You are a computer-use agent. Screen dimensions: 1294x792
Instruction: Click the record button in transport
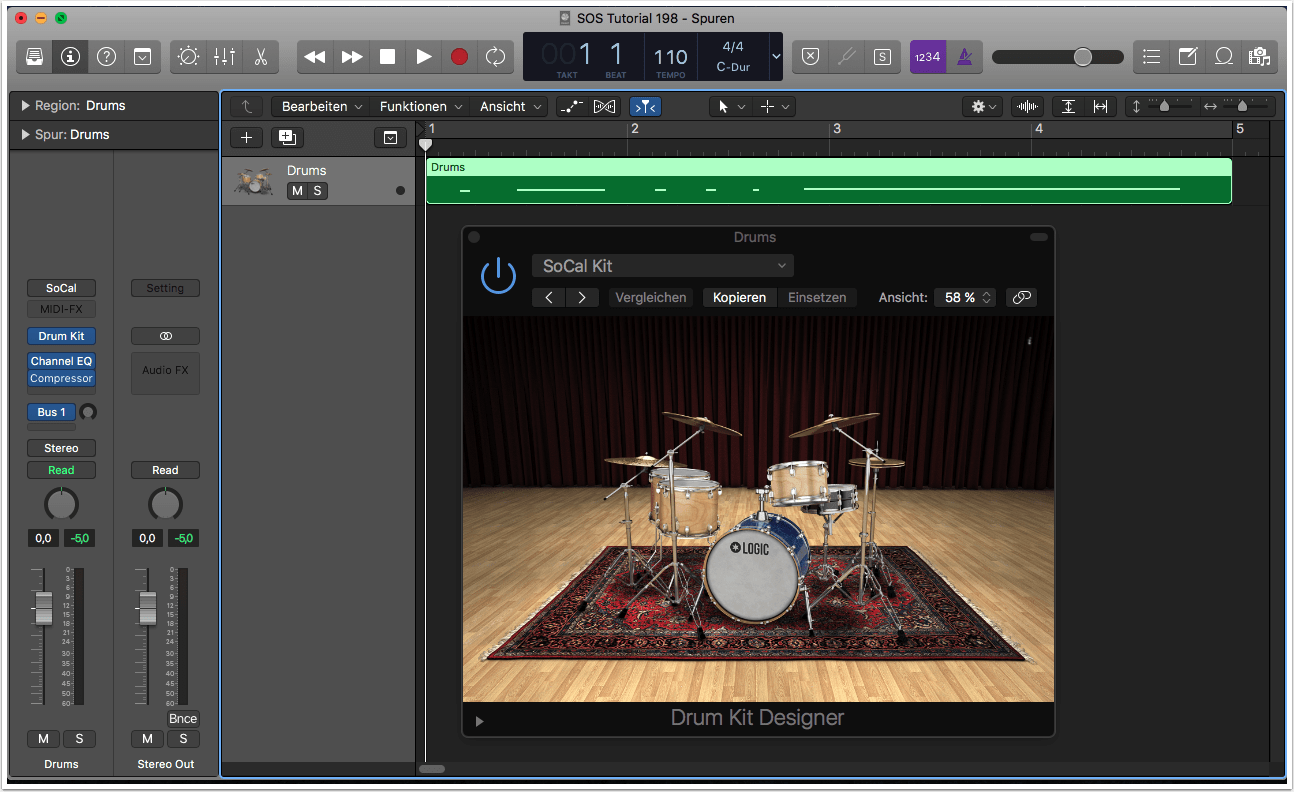point(459,57)
